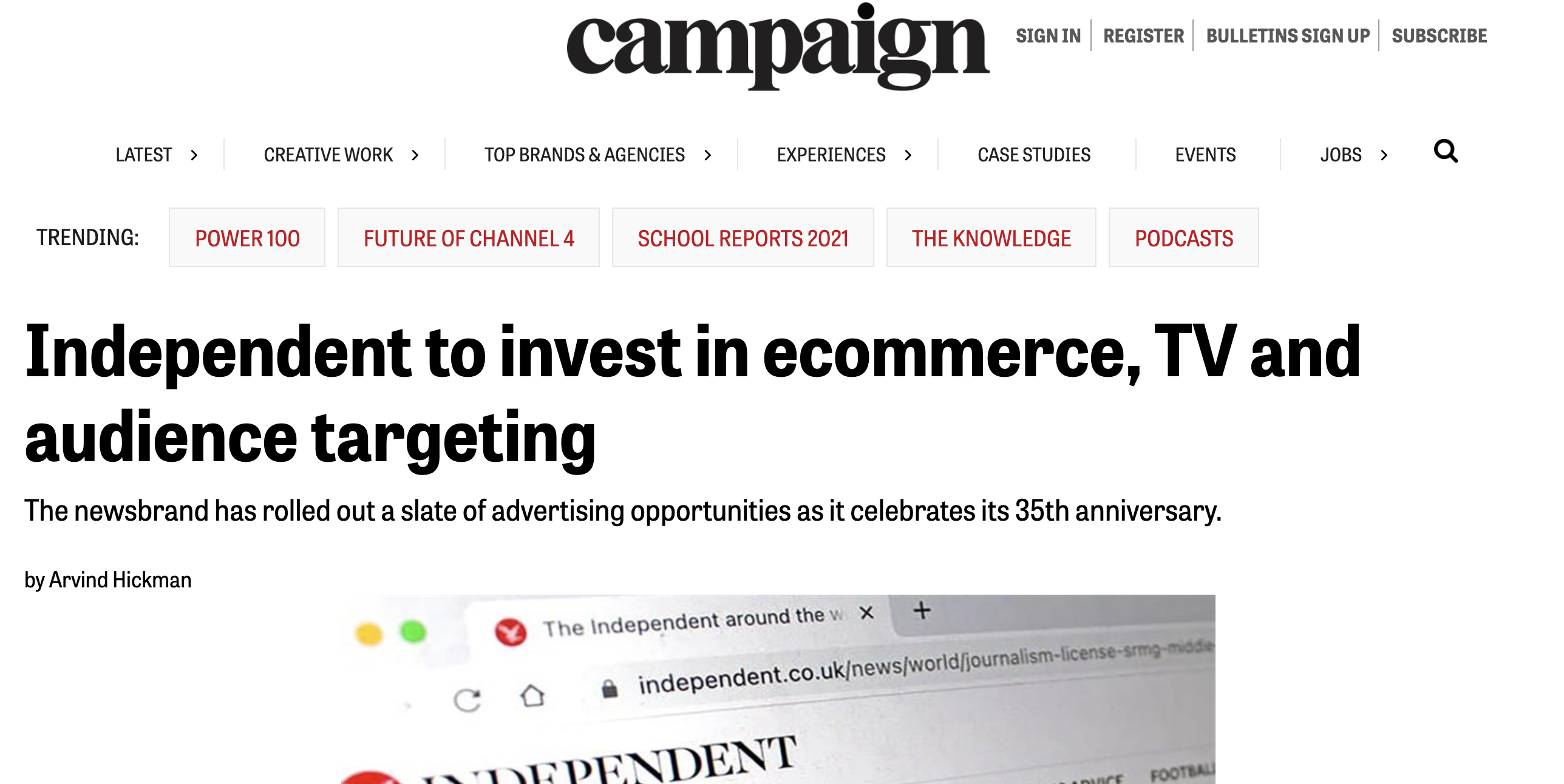Open The Knowledge trending tag

click(991, 238)
